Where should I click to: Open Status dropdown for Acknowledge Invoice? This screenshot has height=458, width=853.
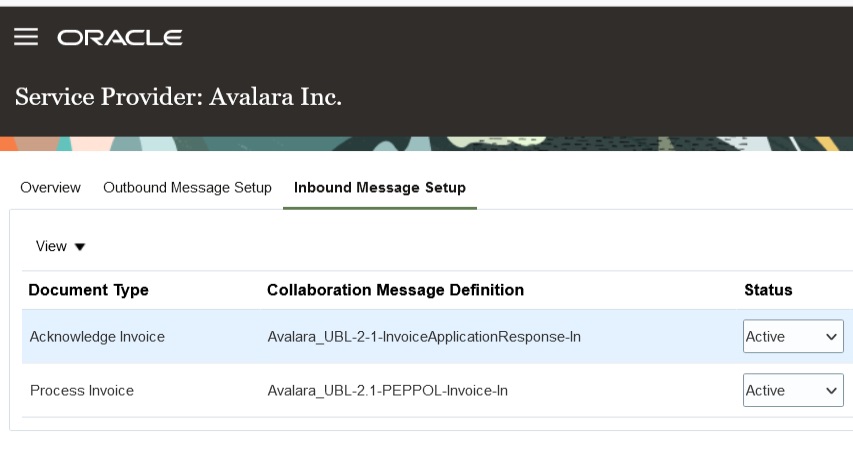[792, 337]
